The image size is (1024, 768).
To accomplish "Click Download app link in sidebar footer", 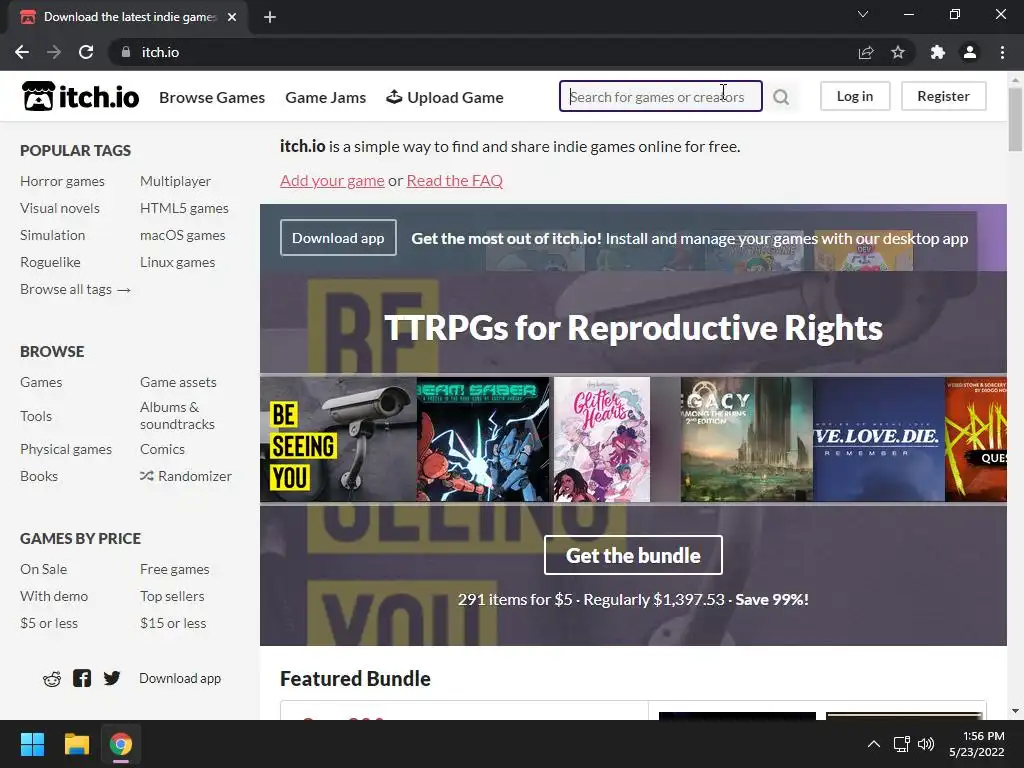I will 180,679.
